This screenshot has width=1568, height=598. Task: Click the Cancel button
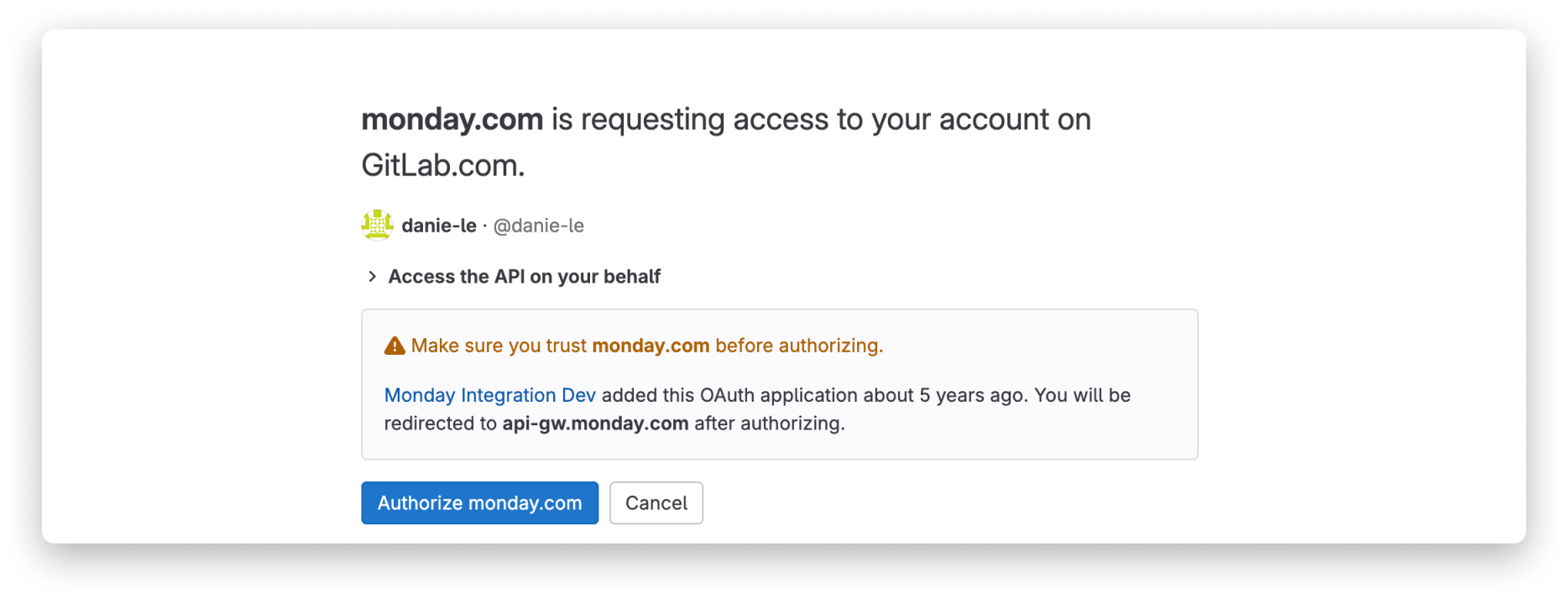(x=656, y=502)
